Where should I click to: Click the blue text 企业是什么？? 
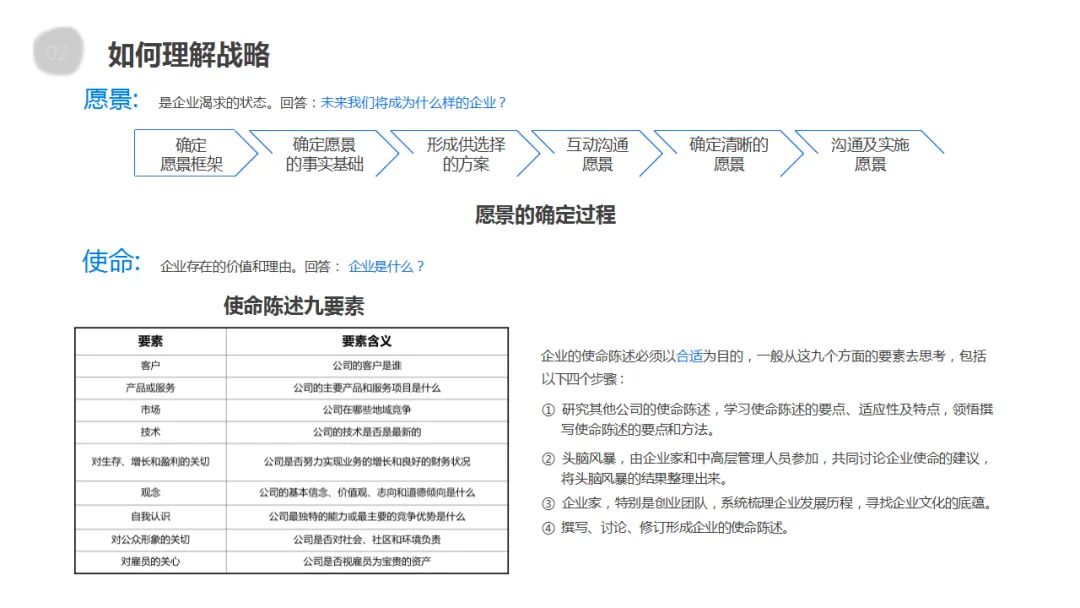pos(387,266)
